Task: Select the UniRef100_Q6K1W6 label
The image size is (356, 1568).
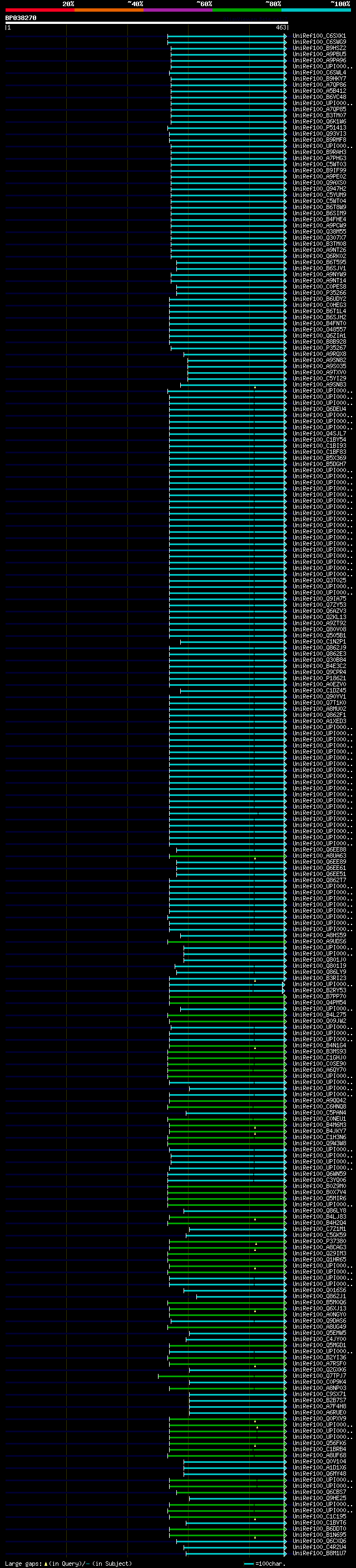Action: click(319, 122)
